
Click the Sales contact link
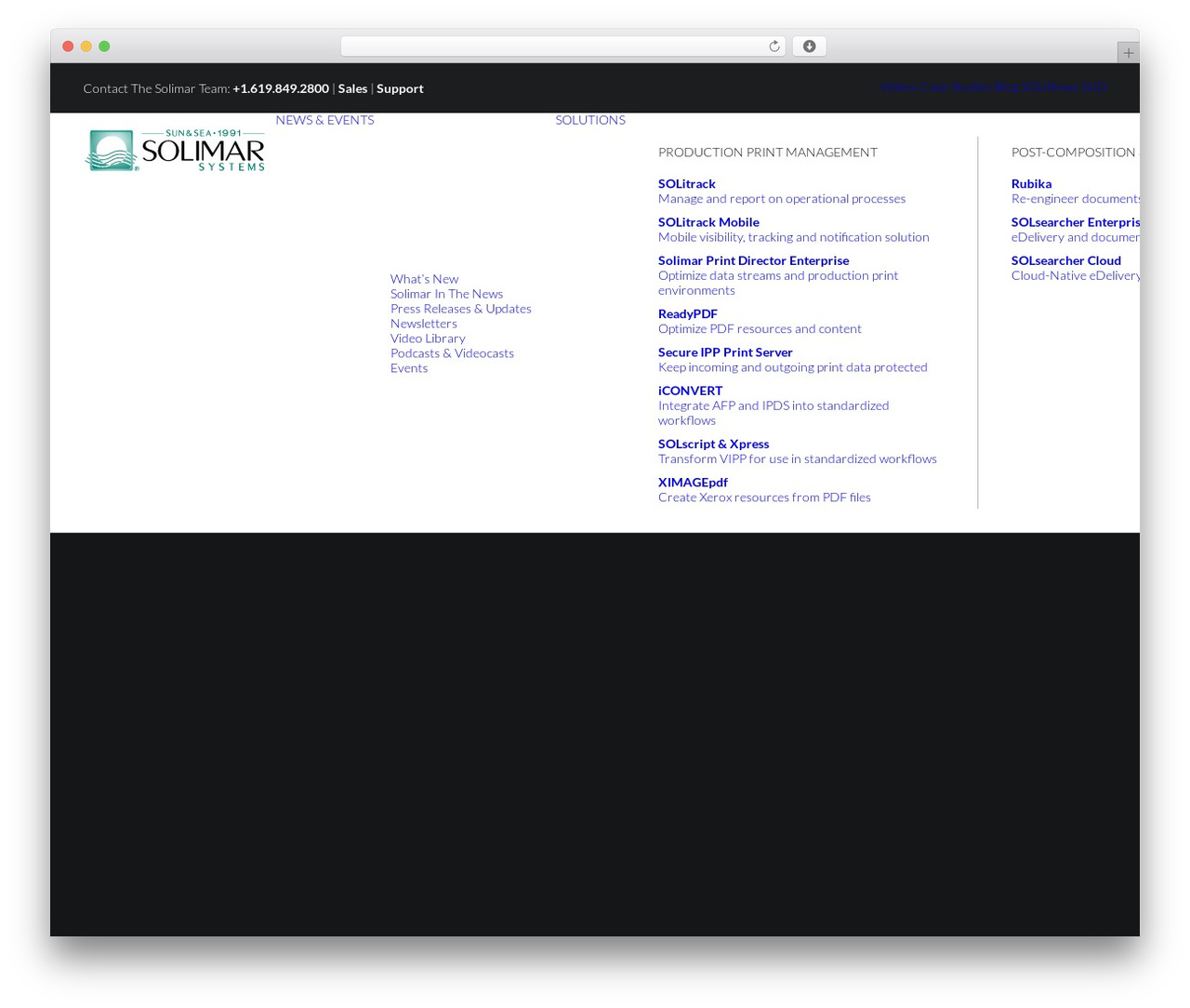click(352, 88)
